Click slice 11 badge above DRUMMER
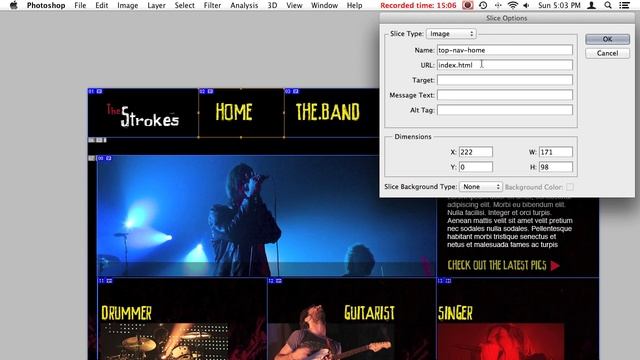This screenshot has height=360, width=640. tap(105, 281)
